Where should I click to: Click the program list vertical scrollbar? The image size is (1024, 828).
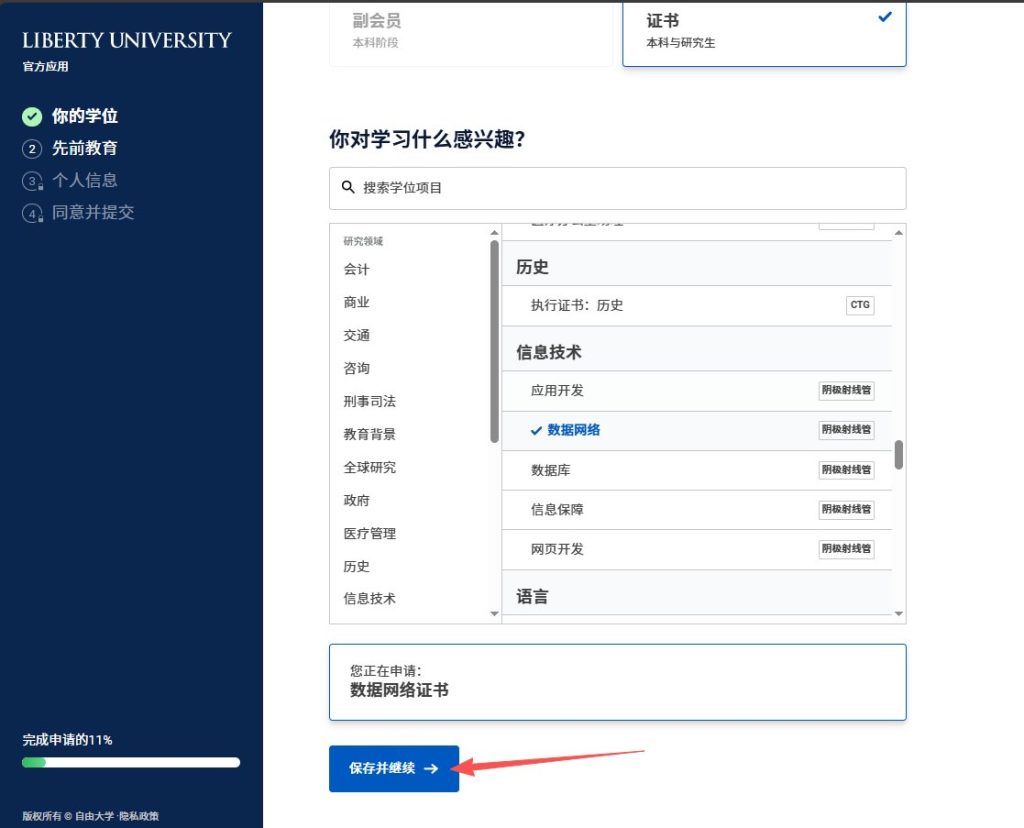pos(897,455)
